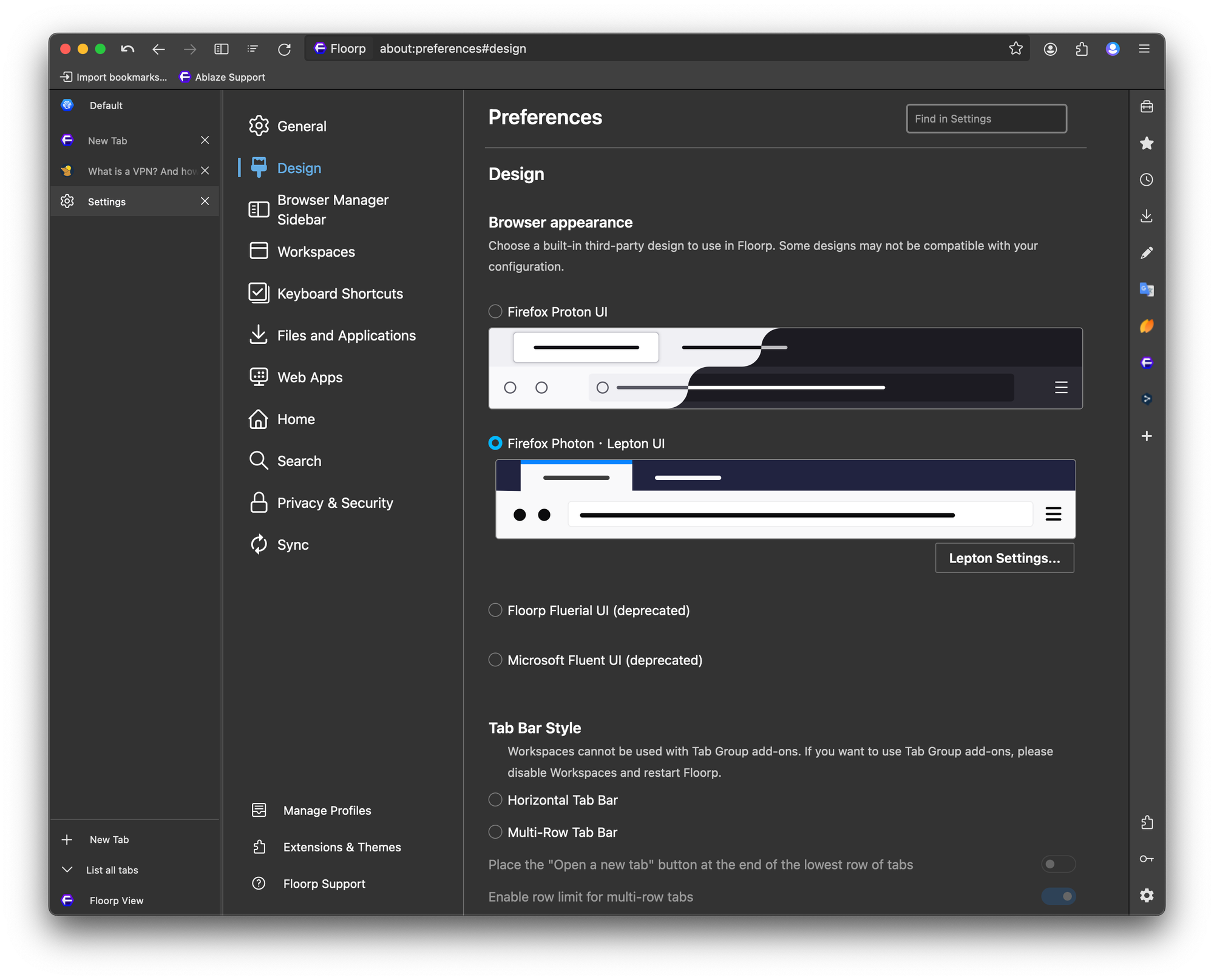Open Sync preferences category
Screen dimensions: 1214x980
pos(279,544)
